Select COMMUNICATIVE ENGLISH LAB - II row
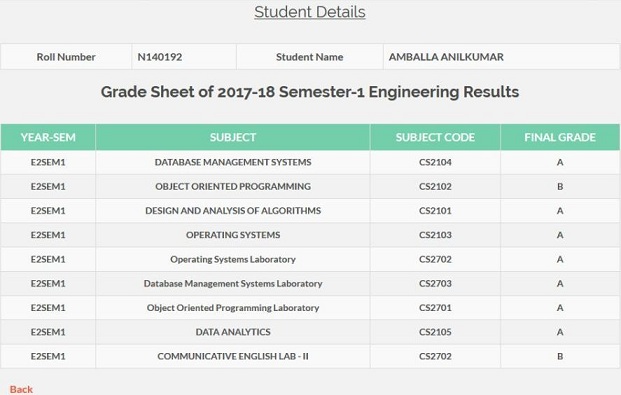Screen dimensions: 621x395 [x=310, y=356]
